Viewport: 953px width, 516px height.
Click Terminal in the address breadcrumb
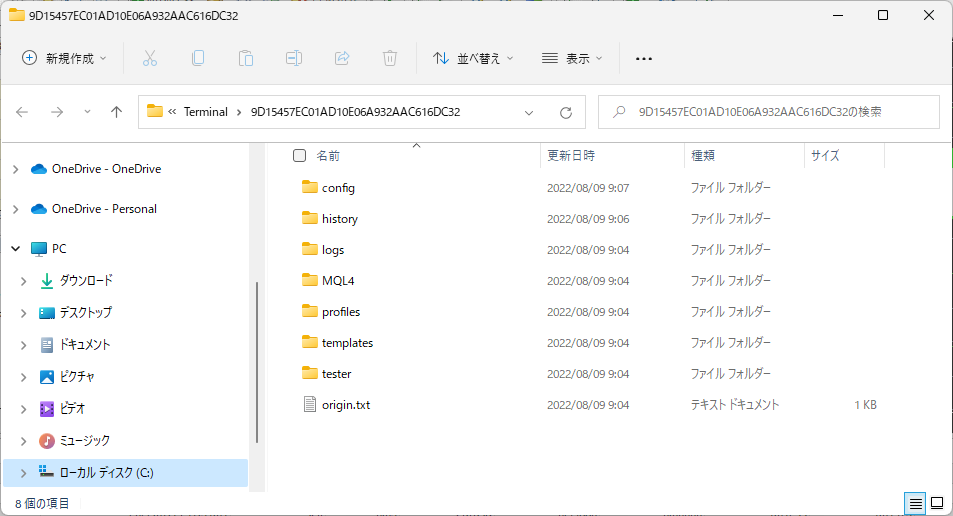click(x=205, y=112)
